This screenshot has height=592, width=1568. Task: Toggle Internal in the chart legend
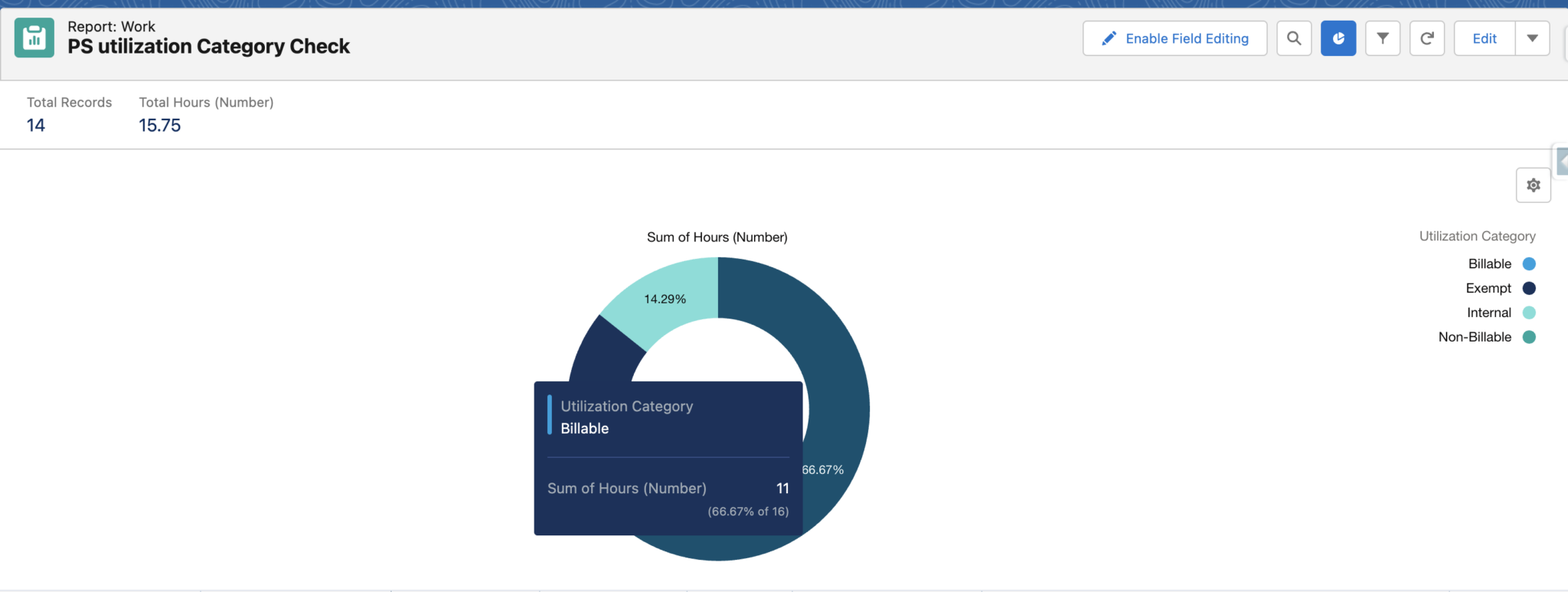(1488, 312)
